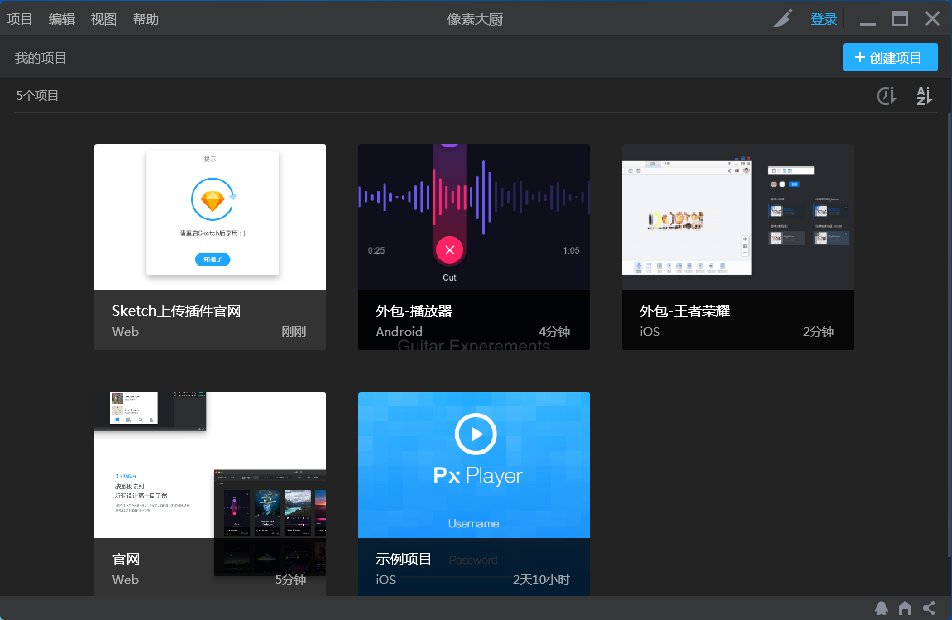952x620 pixels.
Task: Click the 创建项目 button
Action: tap(889, 57)
